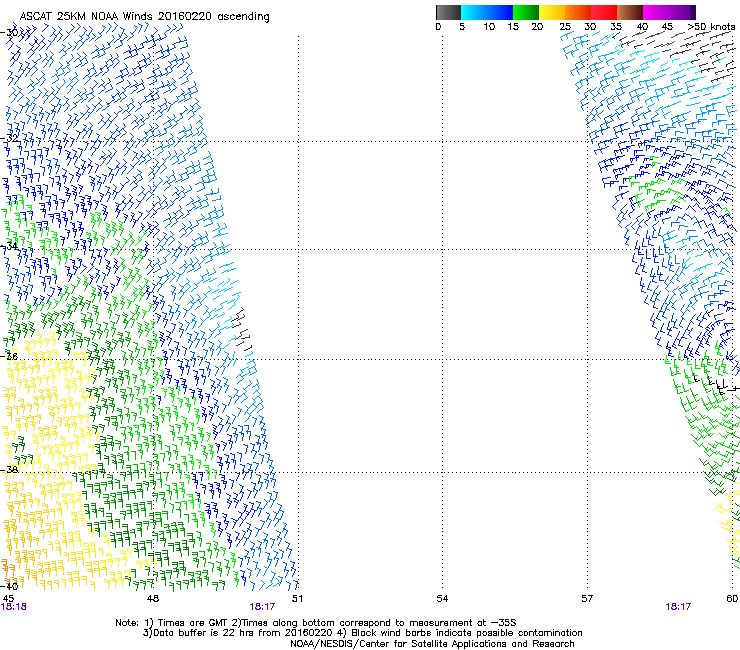This screenshot has height=650, width=740.
Task: Click the '57' longitude axis label
Action: [587, 599]
